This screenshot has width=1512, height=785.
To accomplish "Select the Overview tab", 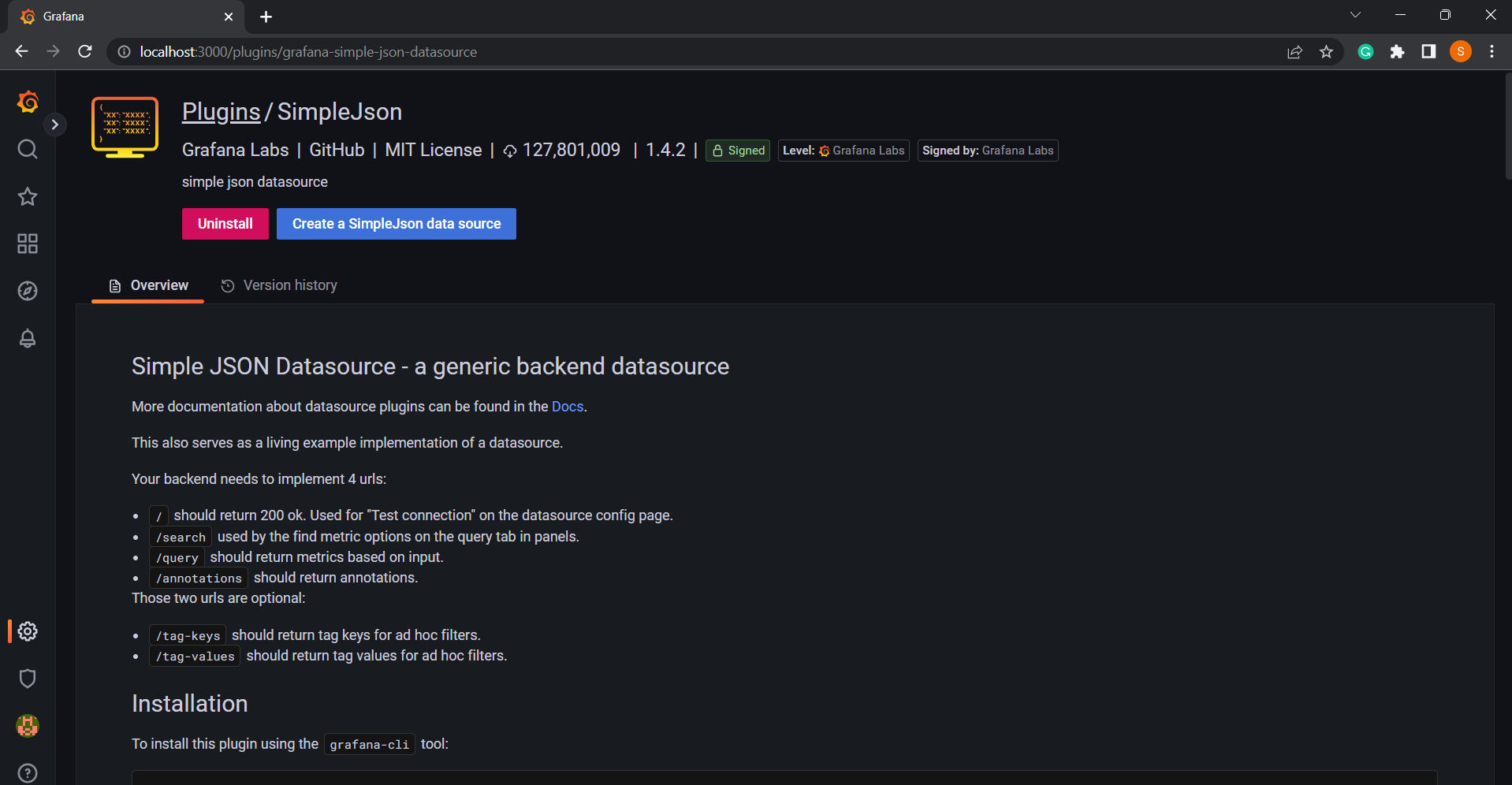I will 148,285.
